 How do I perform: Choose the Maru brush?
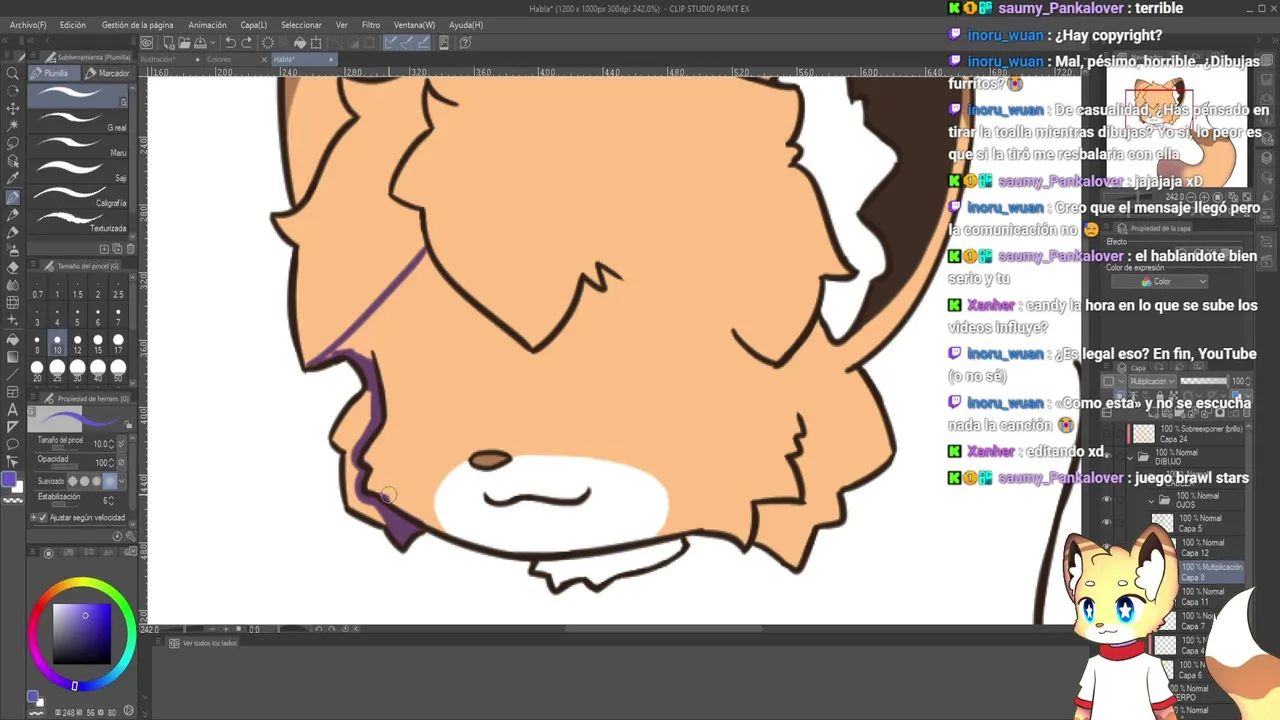click(79, 146)
